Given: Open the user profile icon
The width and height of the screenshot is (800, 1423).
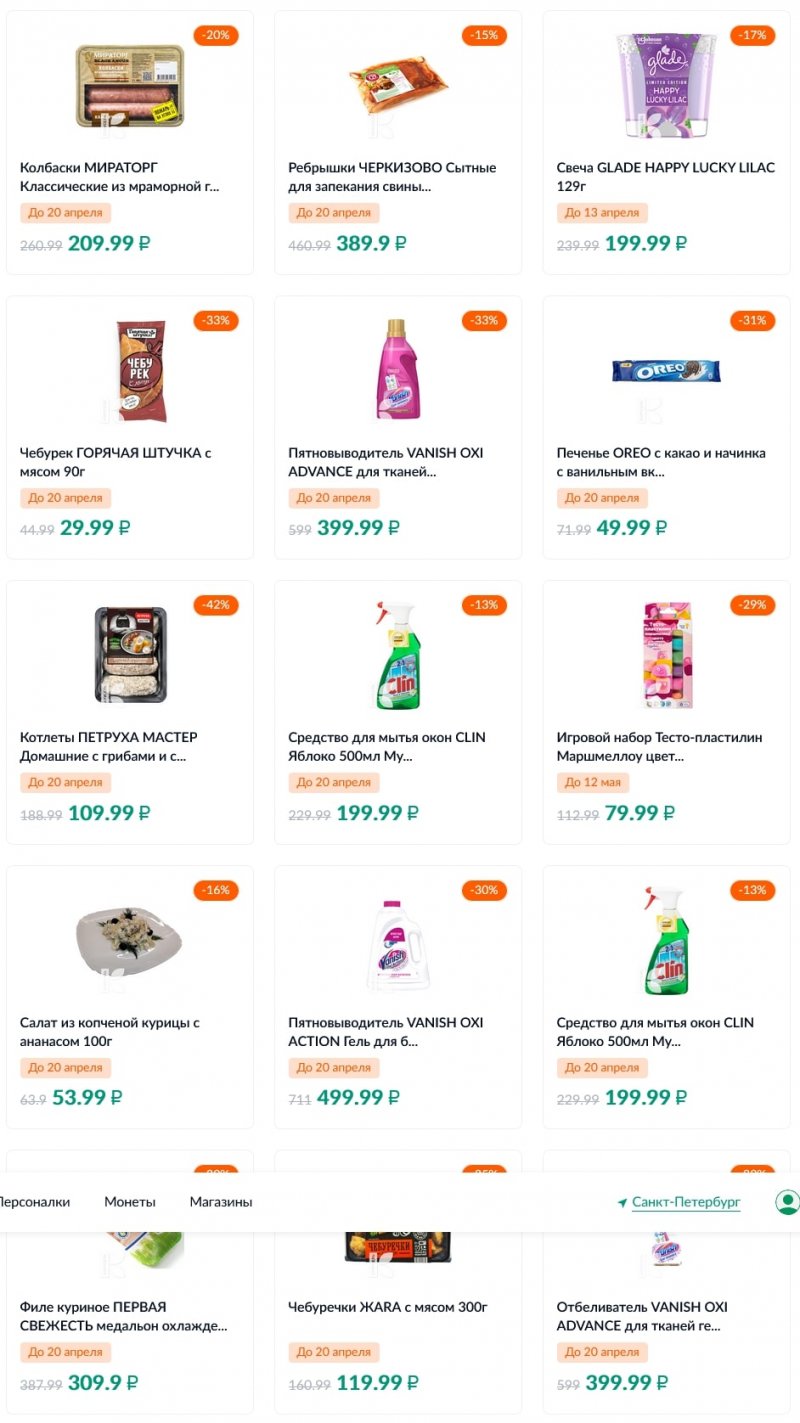Looking at the screenshot, I should tap(787, 1201).
